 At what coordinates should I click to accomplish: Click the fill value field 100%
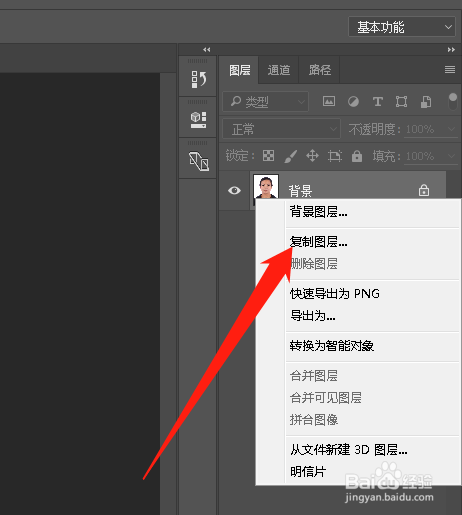coord(420,156)
